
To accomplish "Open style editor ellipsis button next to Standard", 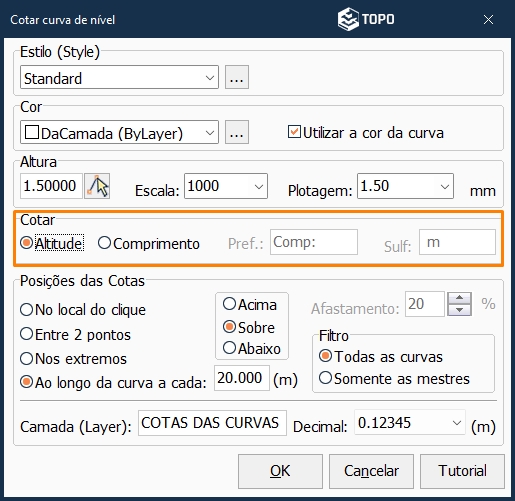I will (237, 77).
